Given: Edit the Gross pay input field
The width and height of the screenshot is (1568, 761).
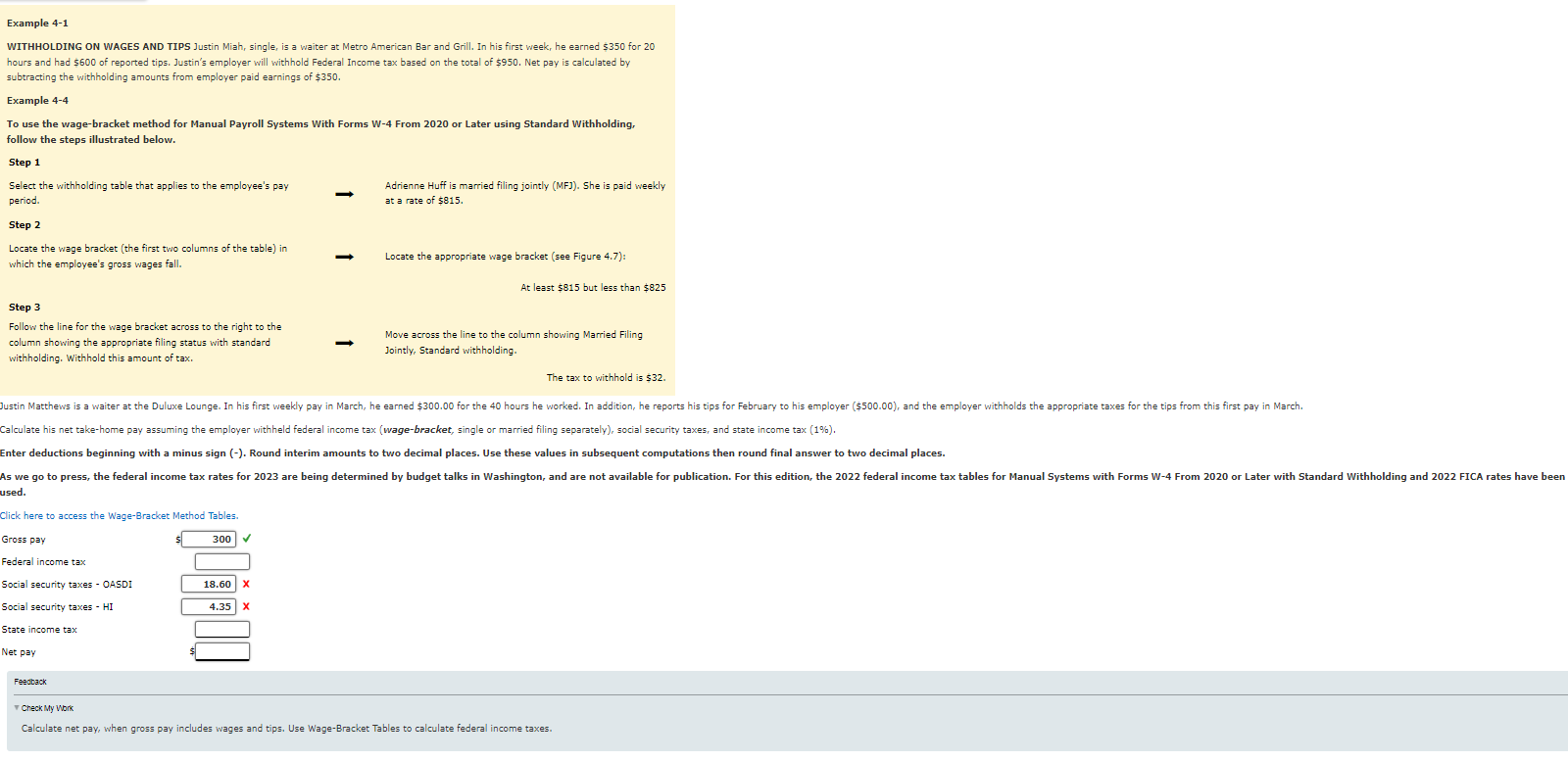Looking at the screenshot, I should click(209, 540).
